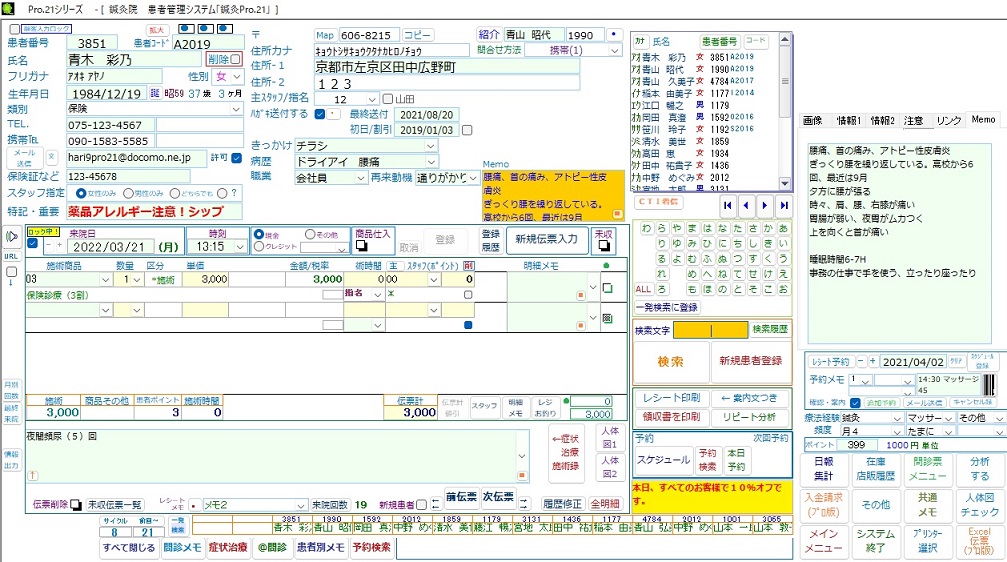
Task: Jump to the first patient record
Action: tap(727, 206)
